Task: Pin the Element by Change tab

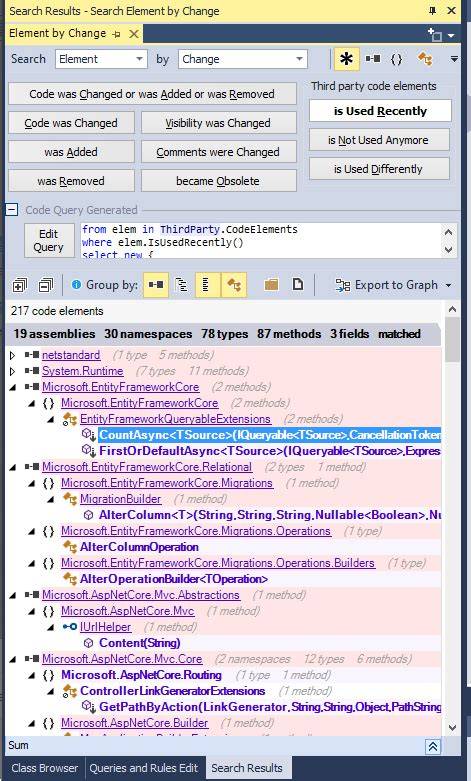Action: tap(117, 34)
